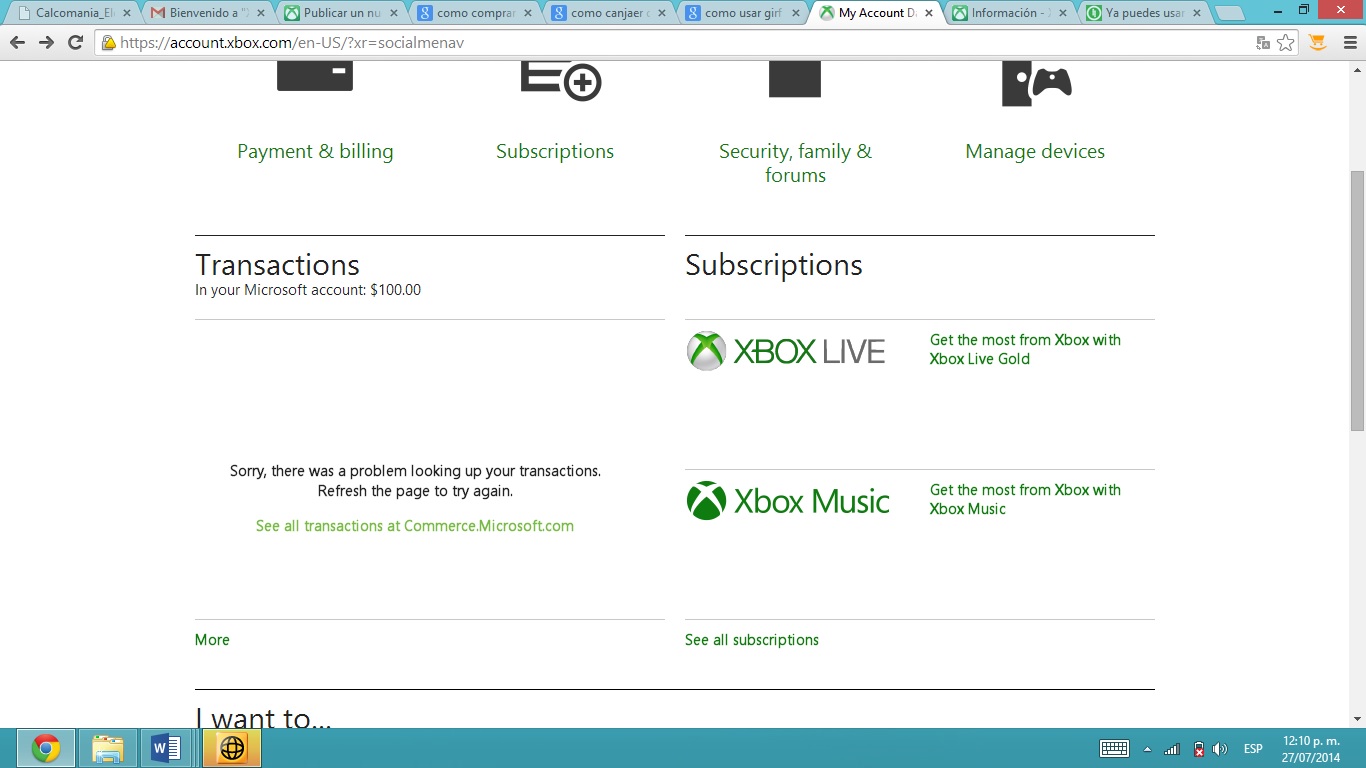Screen dimensions: 1366x768
Task: Open the Subscriptions link under icon
Action: pos(555,151)
